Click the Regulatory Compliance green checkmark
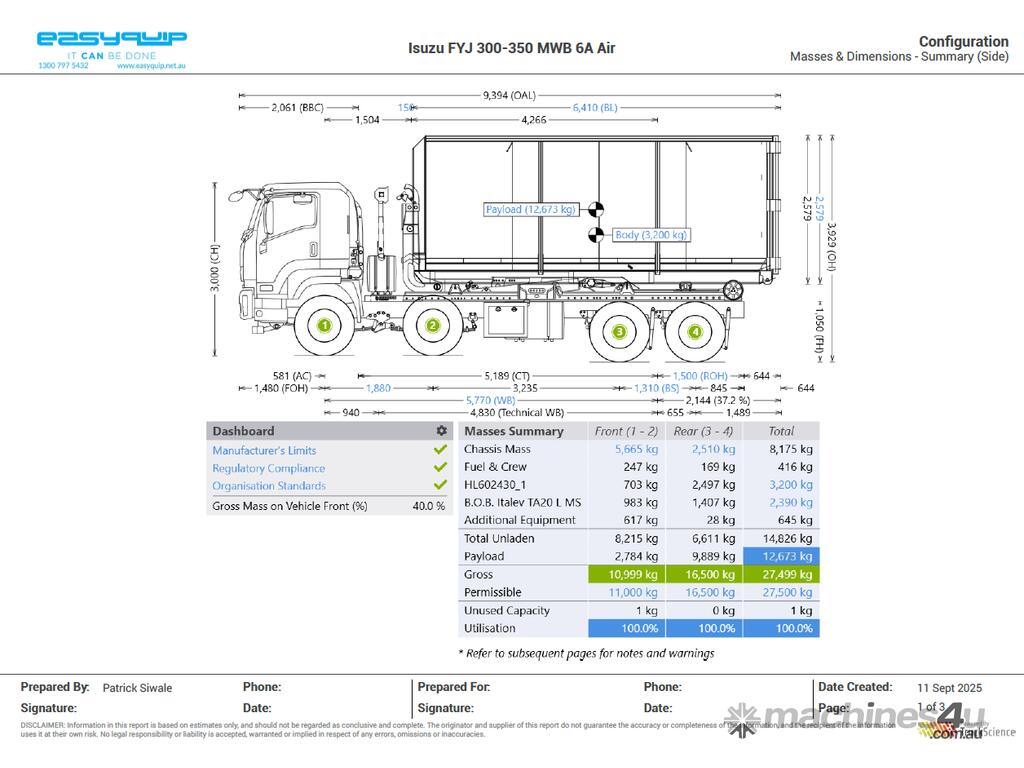The width and height of the screenshot is (1024, 768). click(x=440, y=468)
